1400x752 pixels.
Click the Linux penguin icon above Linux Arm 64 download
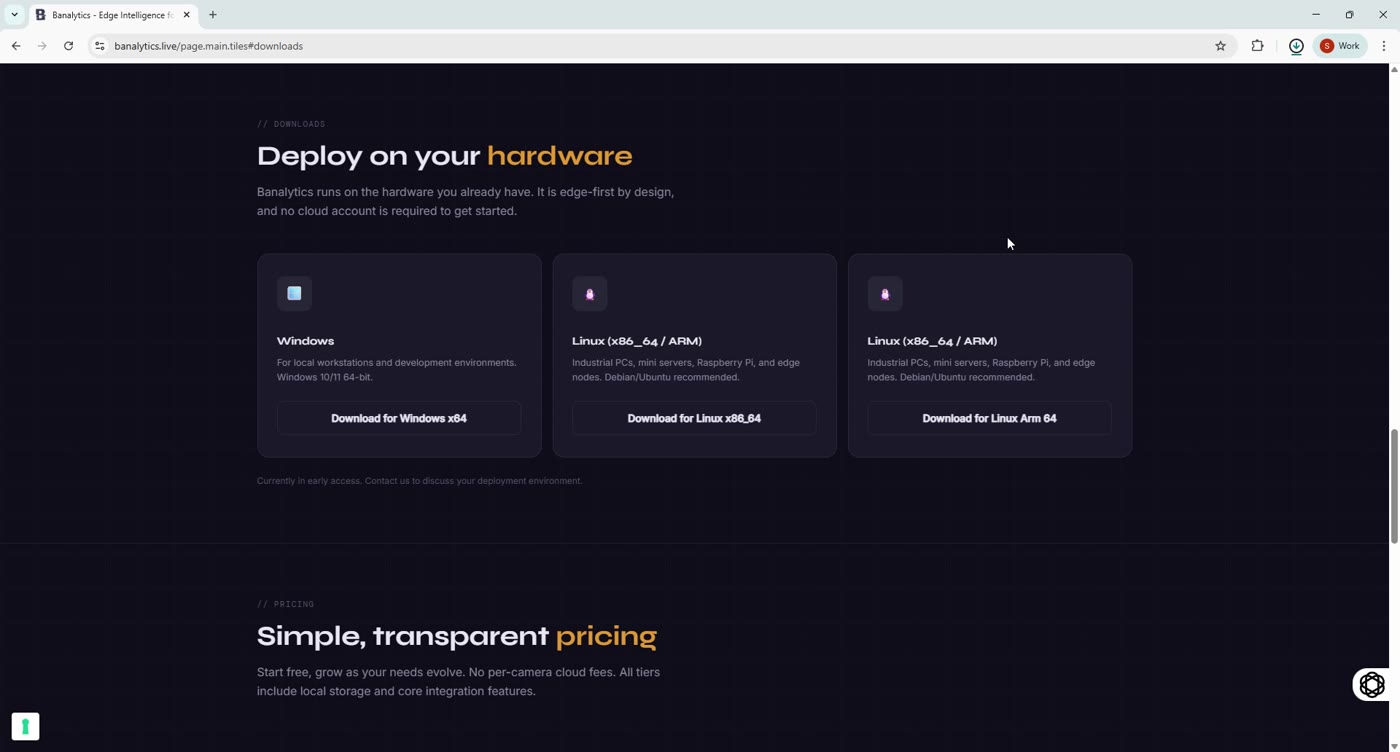885,294
